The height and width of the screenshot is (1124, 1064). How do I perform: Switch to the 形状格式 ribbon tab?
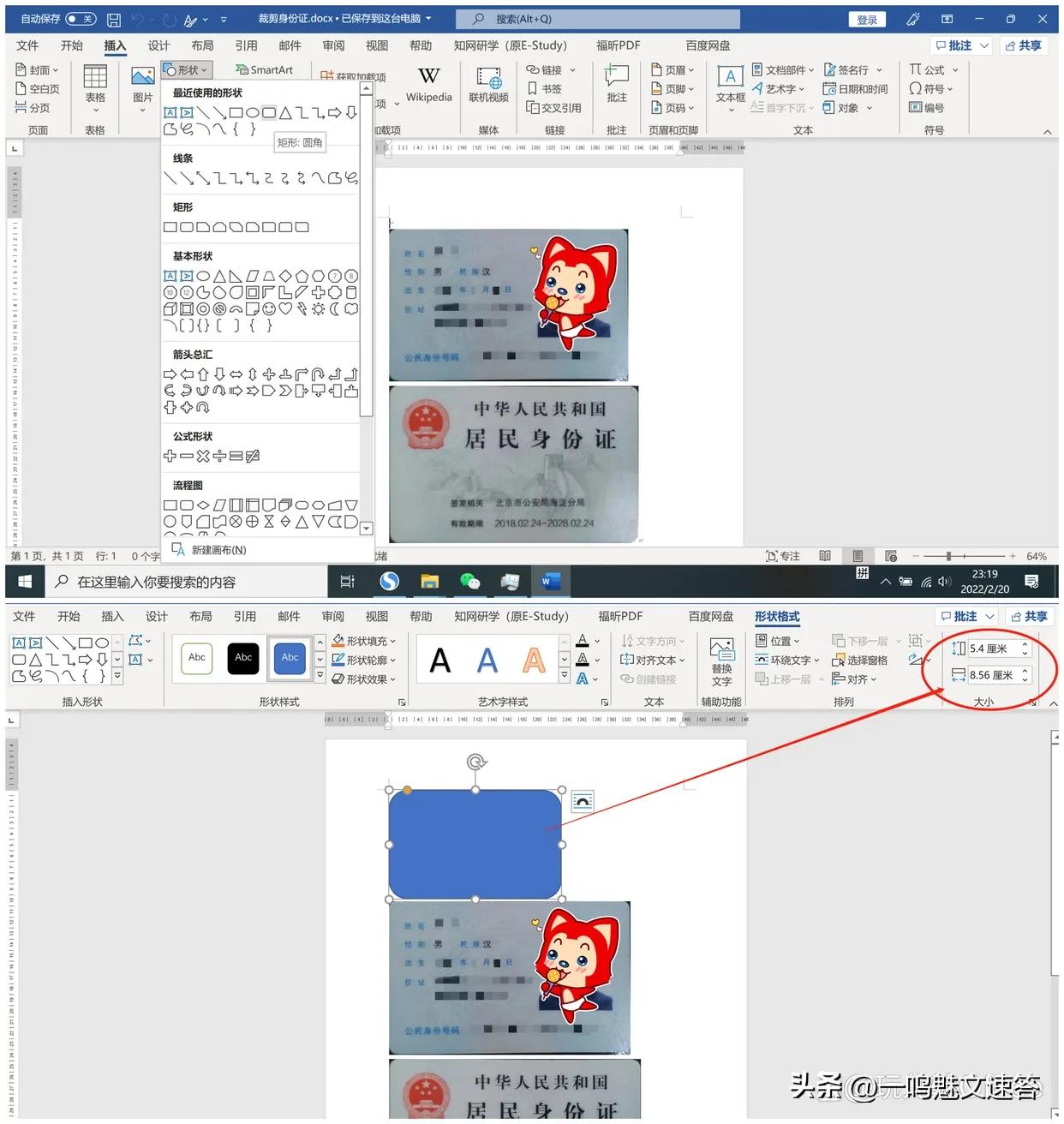[x=777, y=616]
